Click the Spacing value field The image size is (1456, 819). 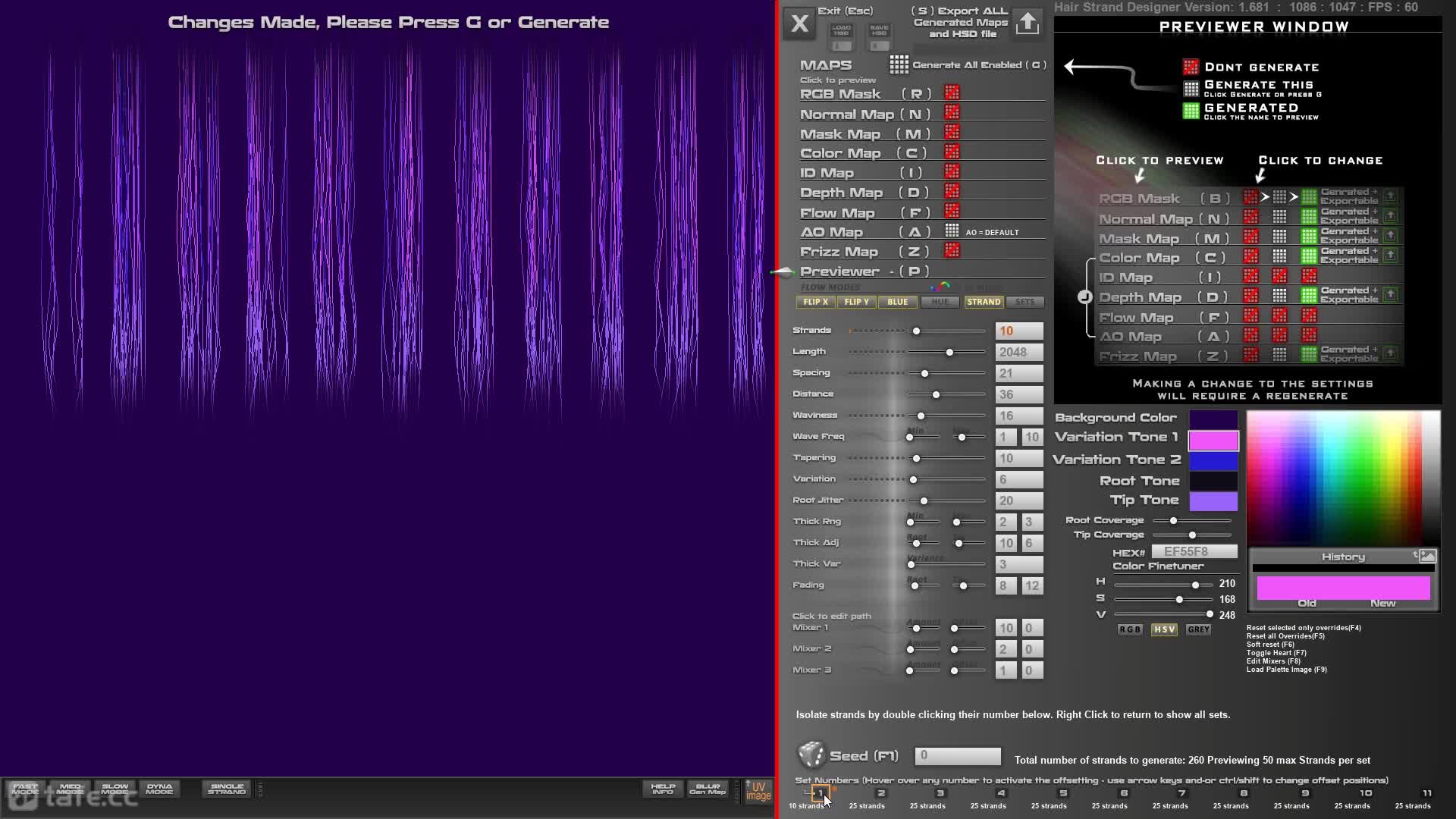click(1019, 374)
